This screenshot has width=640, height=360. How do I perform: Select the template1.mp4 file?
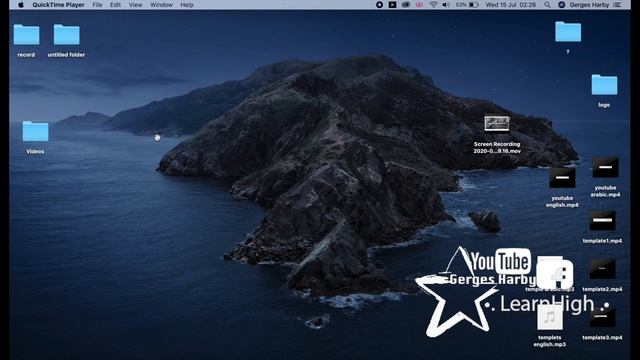click(x=602, y=221)
